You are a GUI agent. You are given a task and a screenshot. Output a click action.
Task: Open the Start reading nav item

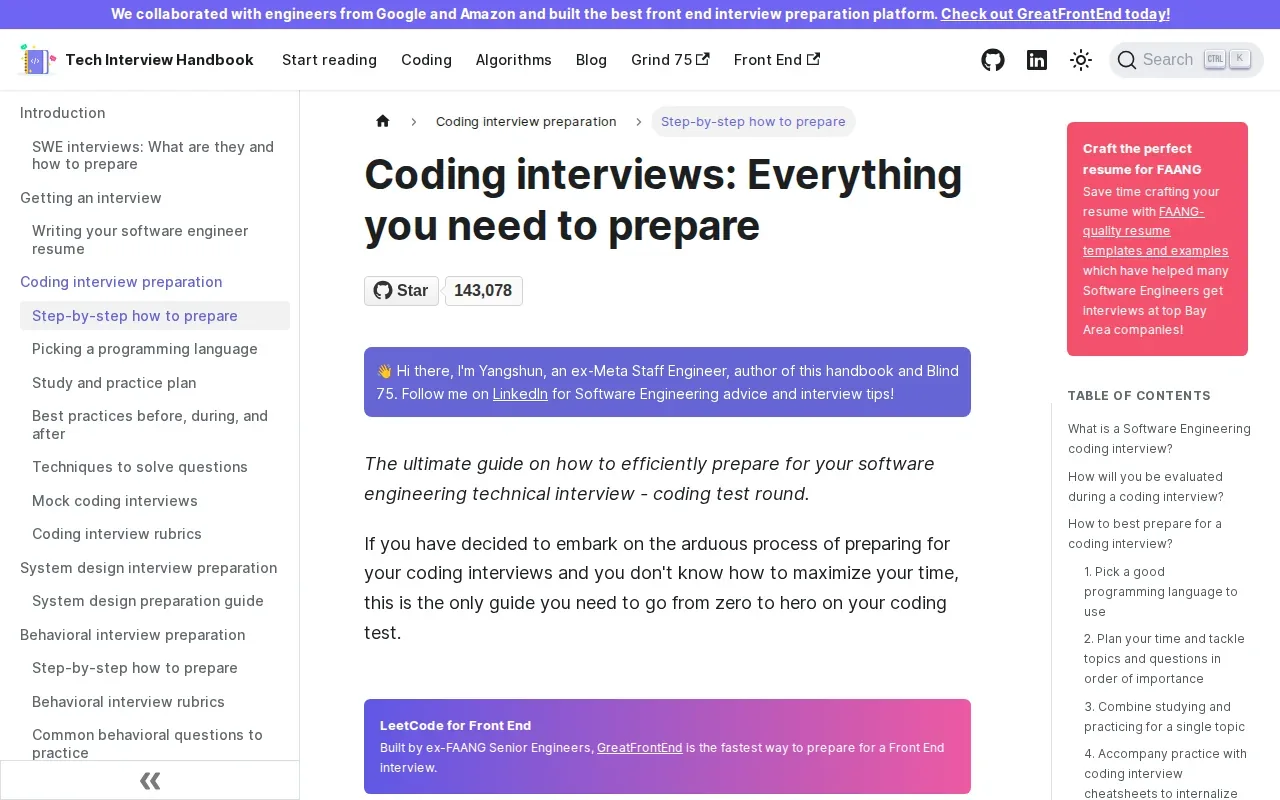[x=329, y=60]
